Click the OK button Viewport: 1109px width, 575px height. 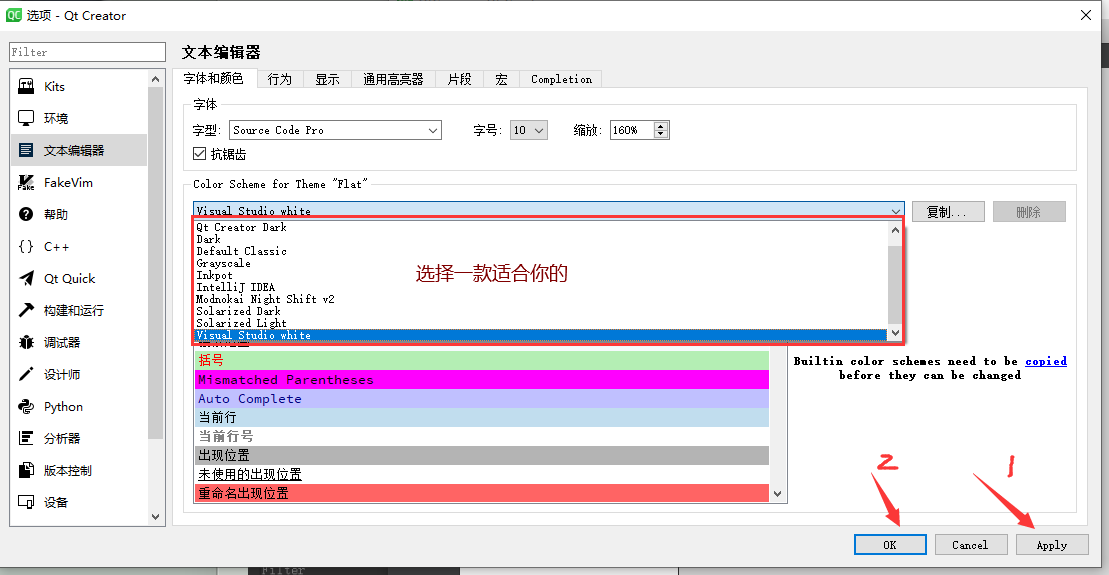click(x=890, y=545)
